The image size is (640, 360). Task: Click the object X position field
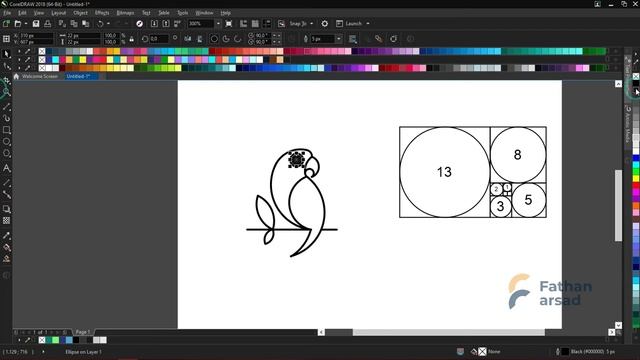coord(36,36)
